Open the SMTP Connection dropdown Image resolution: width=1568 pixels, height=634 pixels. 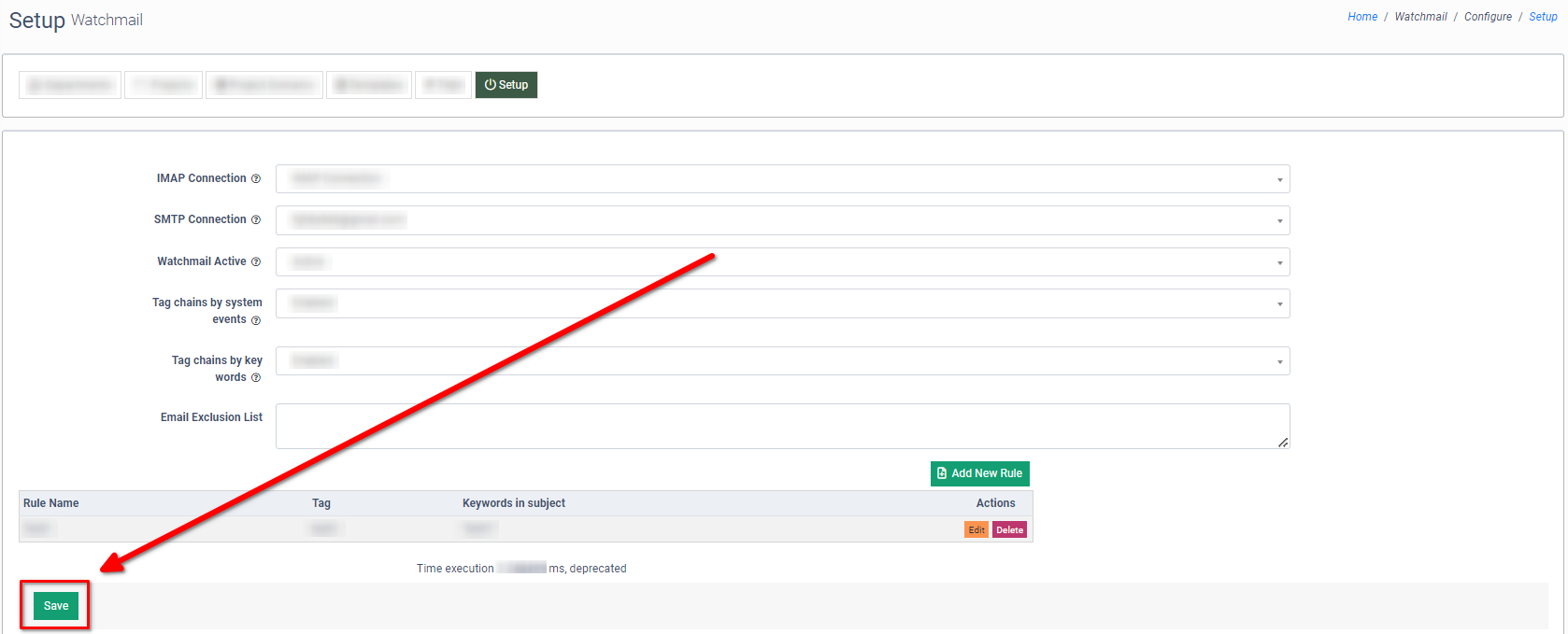(x=782, y=220)
